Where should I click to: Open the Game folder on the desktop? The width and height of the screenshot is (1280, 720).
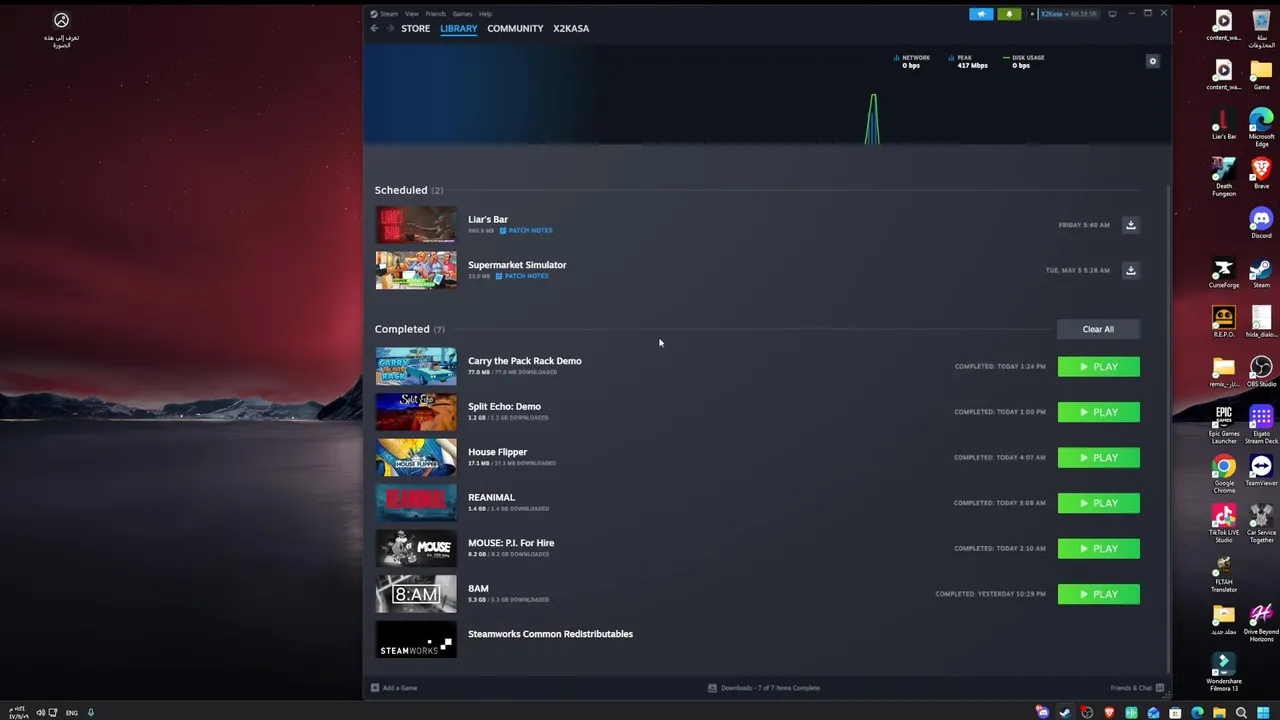click(1261, 74)
